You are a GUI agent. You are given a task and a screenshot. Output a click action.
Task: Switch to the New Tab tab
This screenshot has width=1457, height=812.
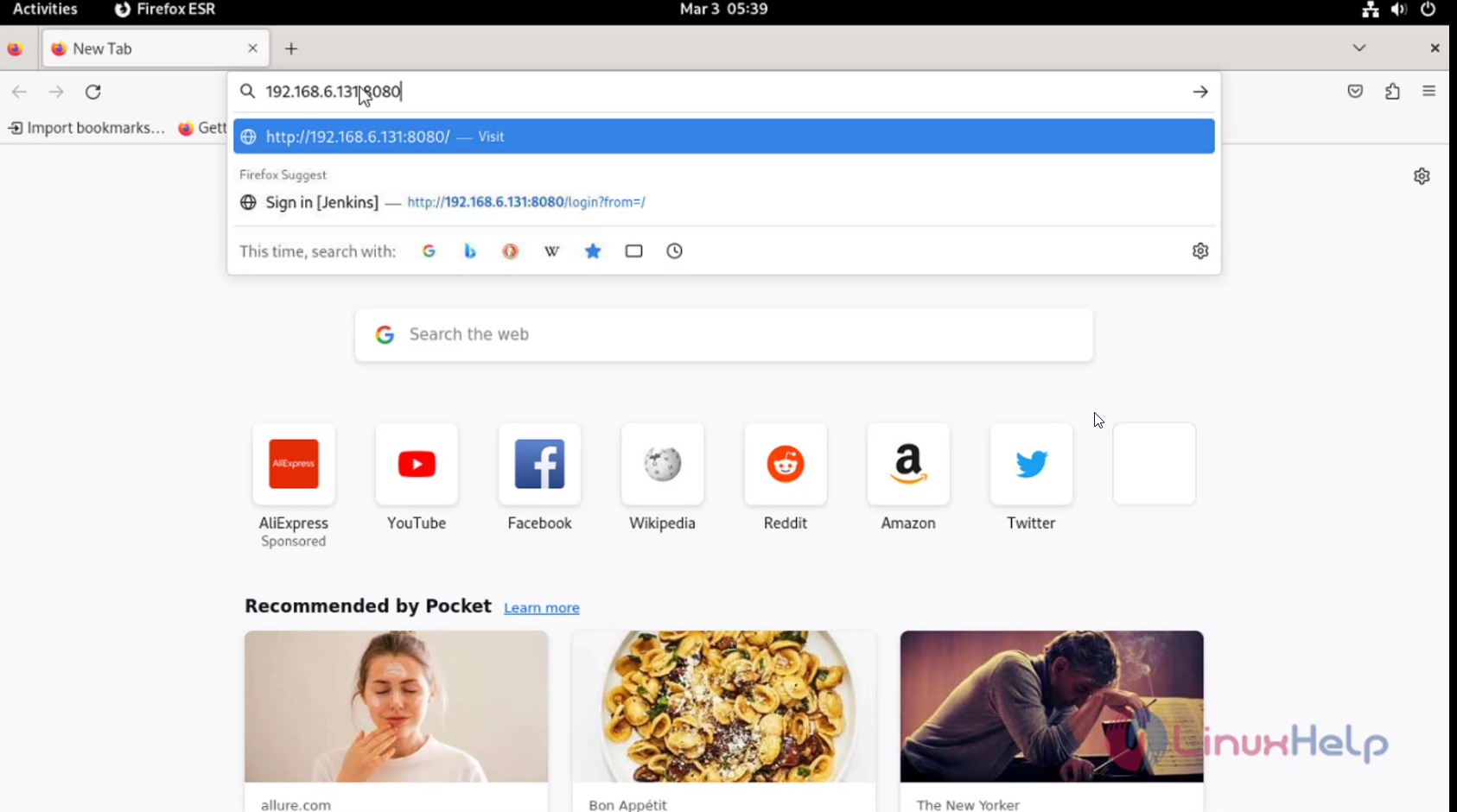point(156,48)
